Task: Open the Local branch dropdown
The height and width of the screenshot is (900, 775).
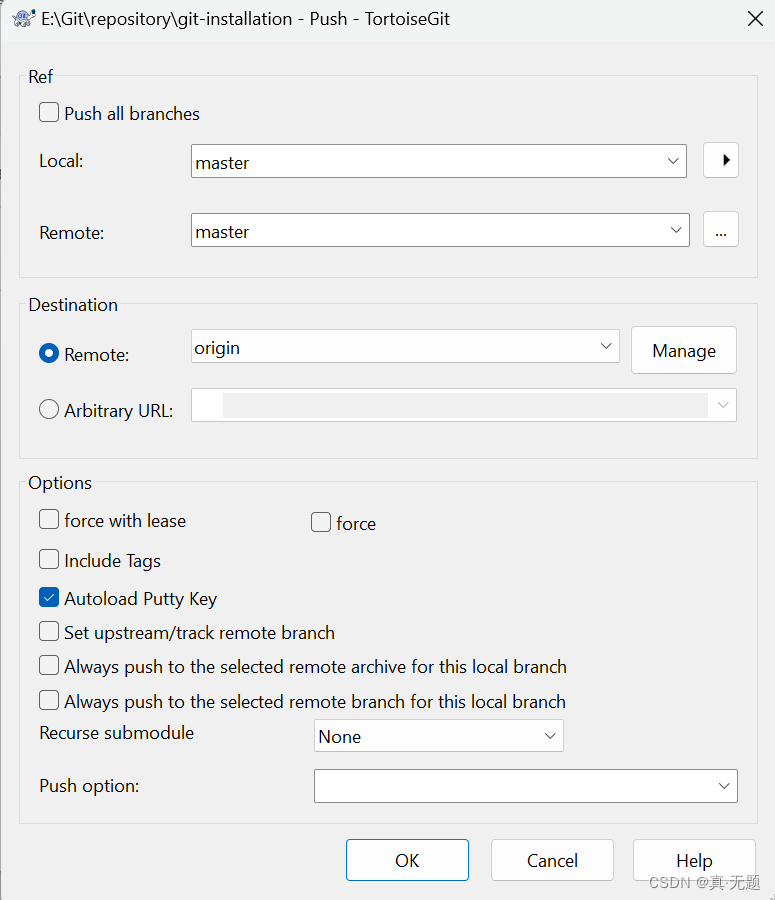Action: [x=676, y=160]
